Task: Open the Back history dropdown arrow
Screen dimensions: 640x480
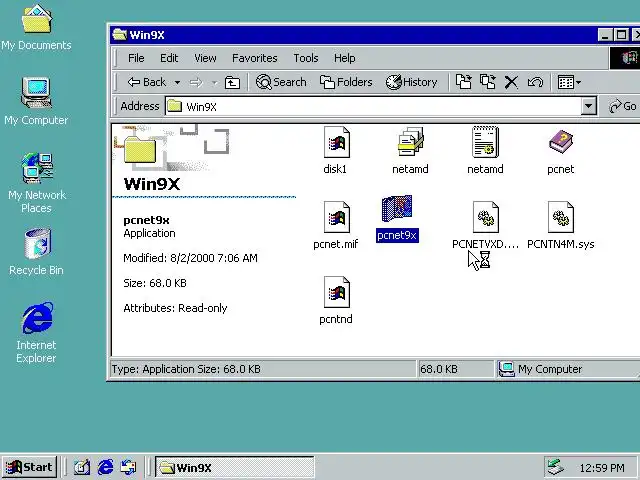Action: click(x=177, y=82)
